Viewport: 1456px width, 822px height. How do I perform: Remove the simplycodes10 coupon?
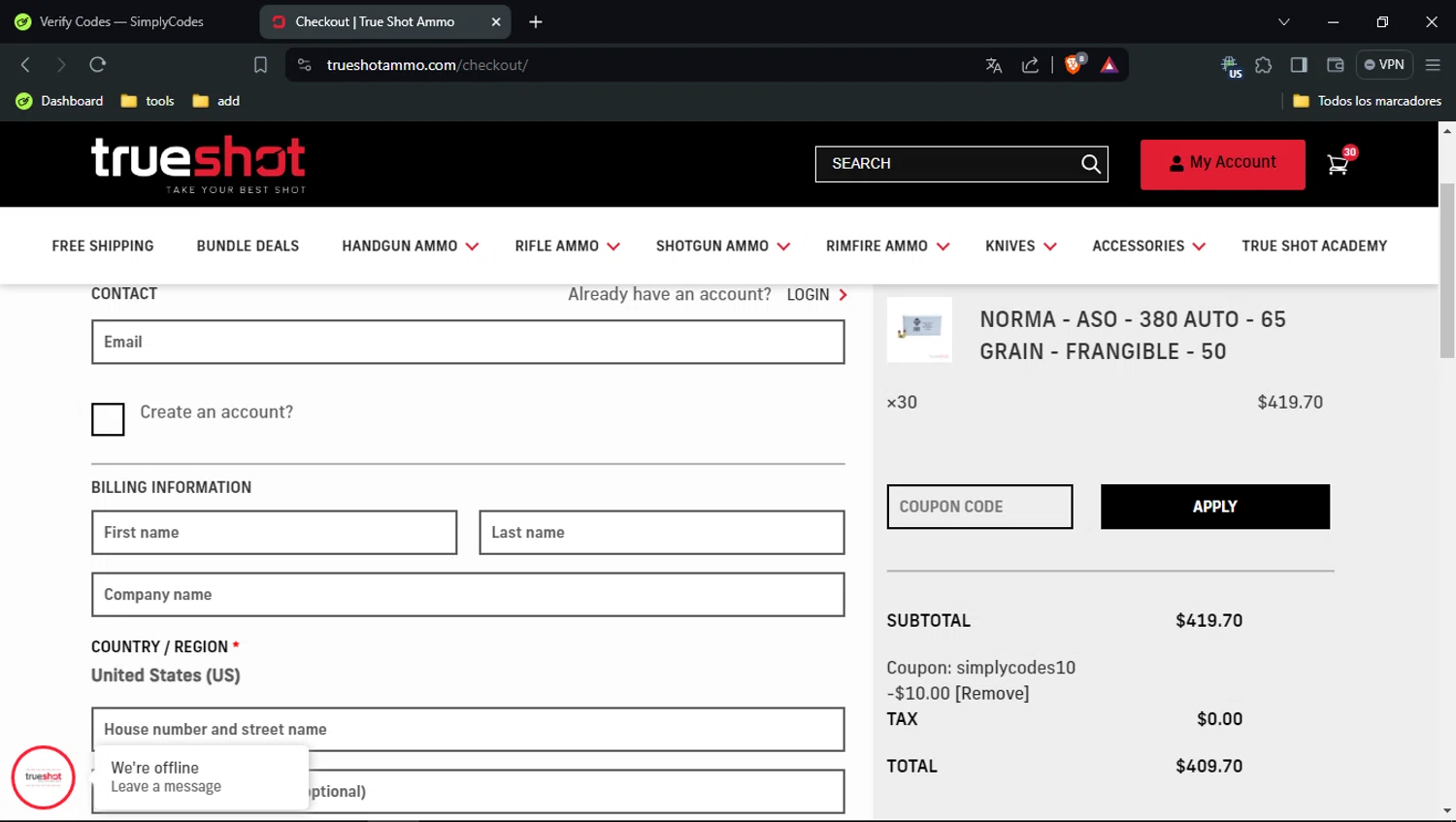pos(992,694)
